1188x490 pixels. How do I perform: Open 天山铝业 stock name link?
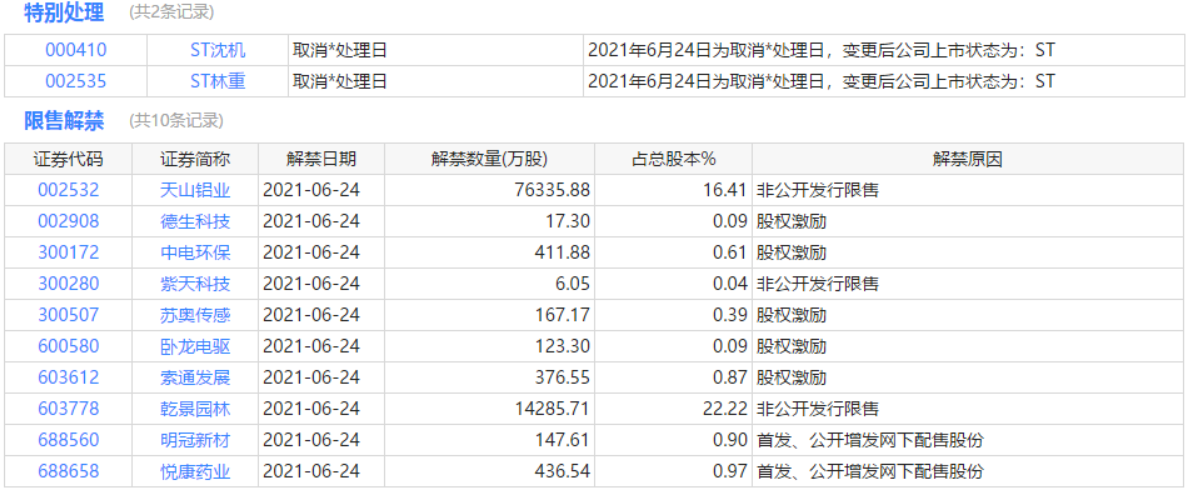click(195, 190)
